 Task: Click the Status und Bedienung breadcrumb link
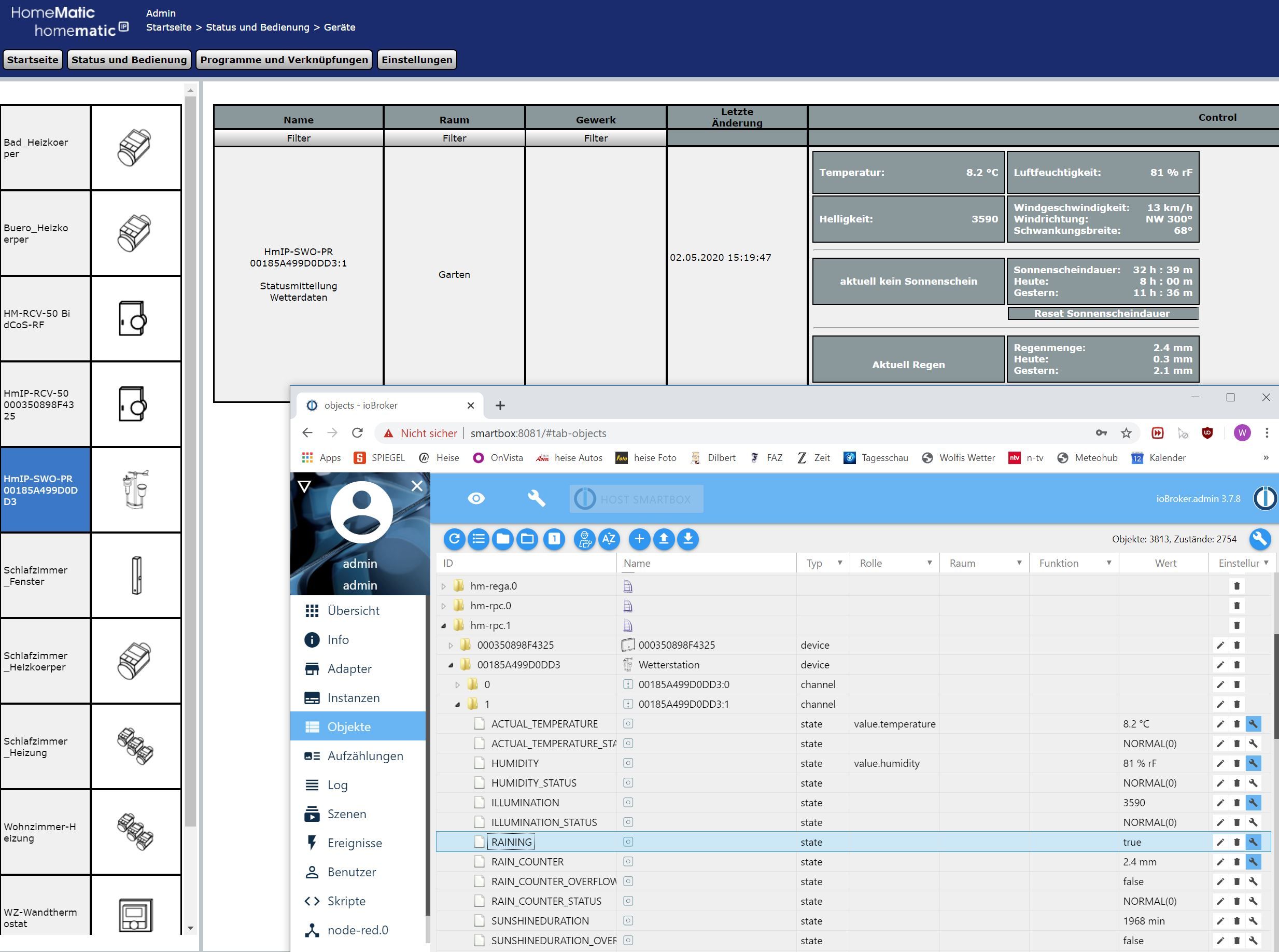pos(258,27)
